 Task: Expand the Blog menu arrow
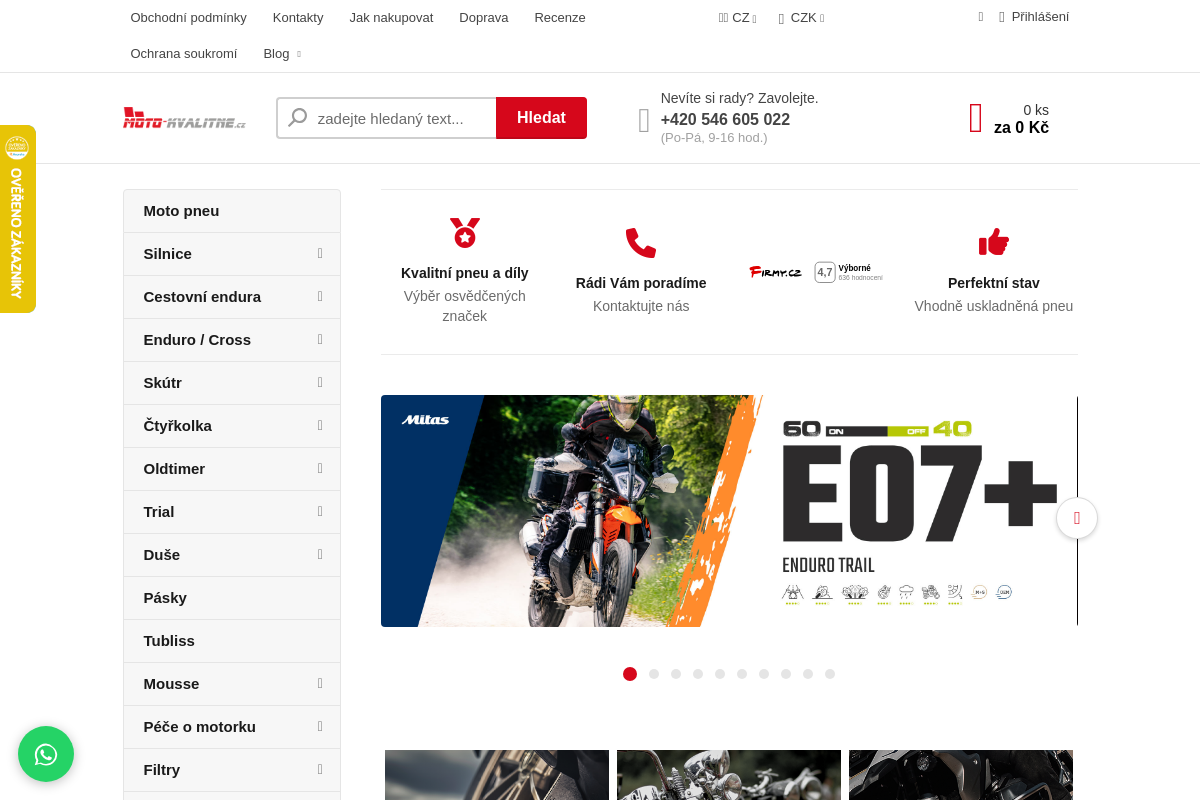298,54
